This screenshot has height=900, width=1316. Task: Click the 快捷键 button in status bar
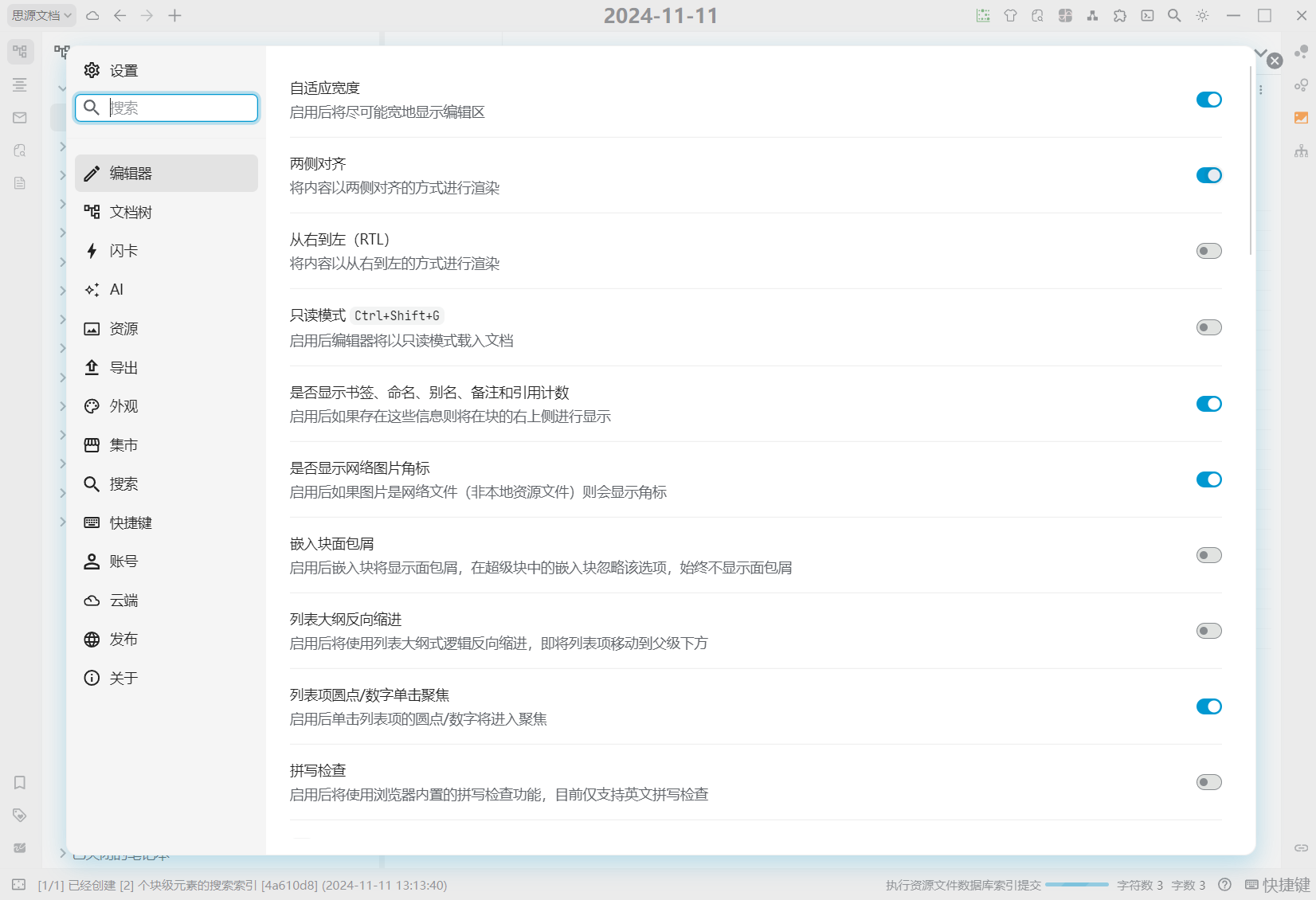click(1277, 885)
